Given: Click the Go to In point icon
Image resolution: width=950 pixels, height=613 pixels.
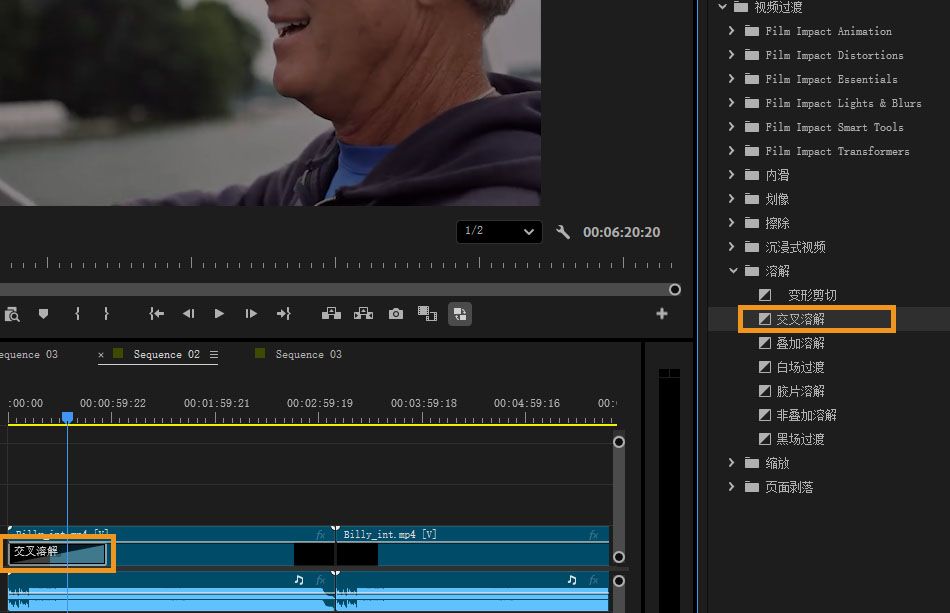Looking at the screenshot, I should coord(157,313).
